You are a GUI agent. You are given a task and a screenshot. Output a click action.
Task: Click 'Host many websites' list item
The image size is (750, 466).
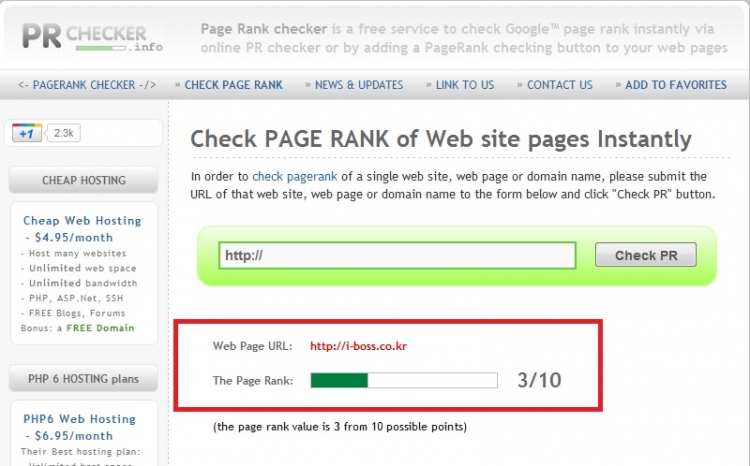coord(77,253)
